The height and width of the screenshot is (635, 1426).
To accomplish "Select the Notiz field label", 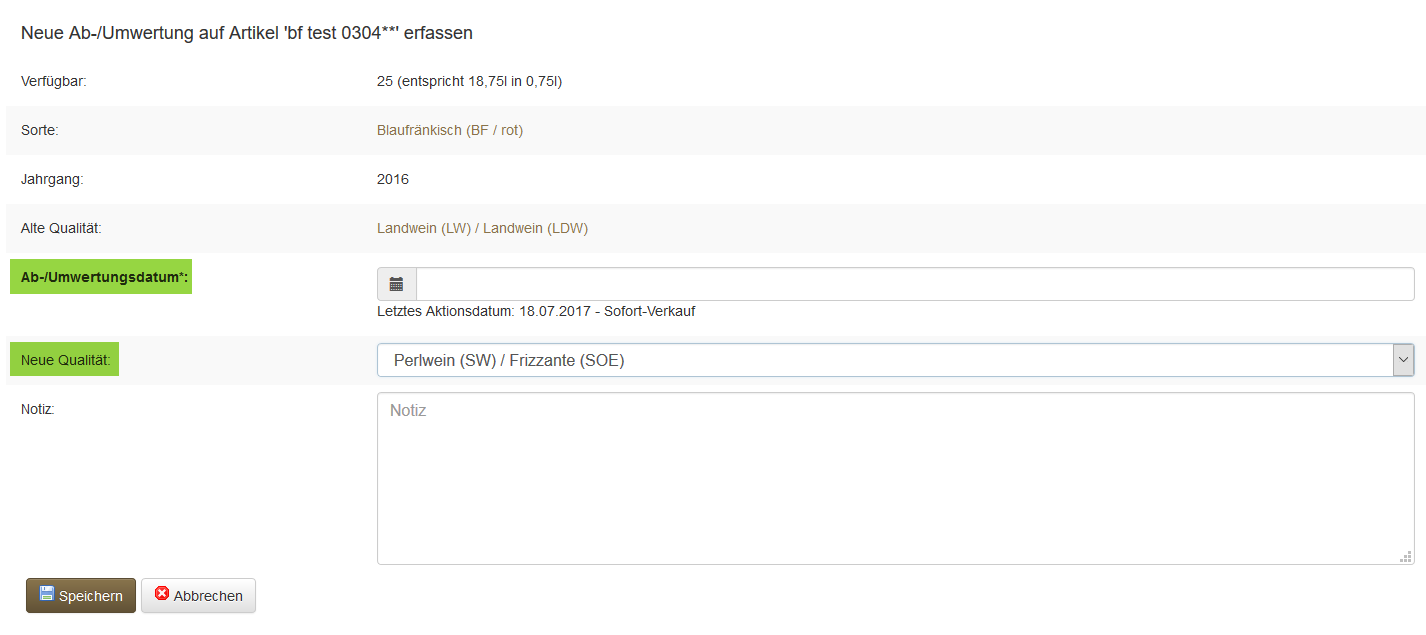I will (x=37, y=409).
